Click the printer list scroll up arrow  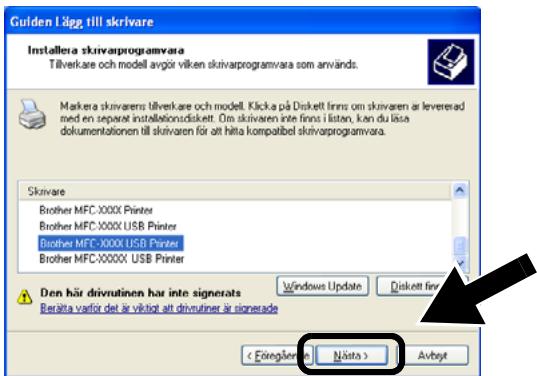460,190
